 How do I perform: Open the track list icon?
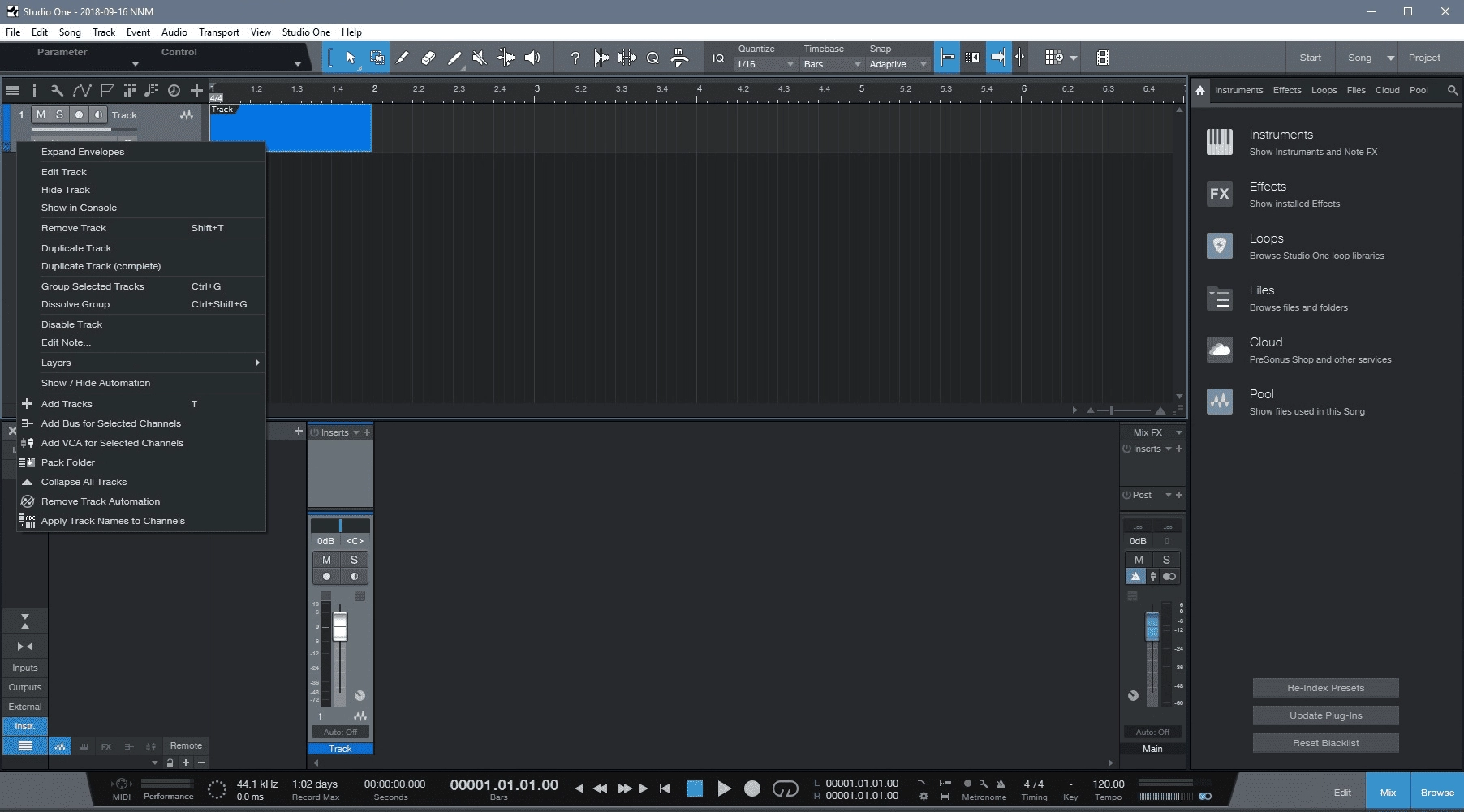tap(12, 90)
